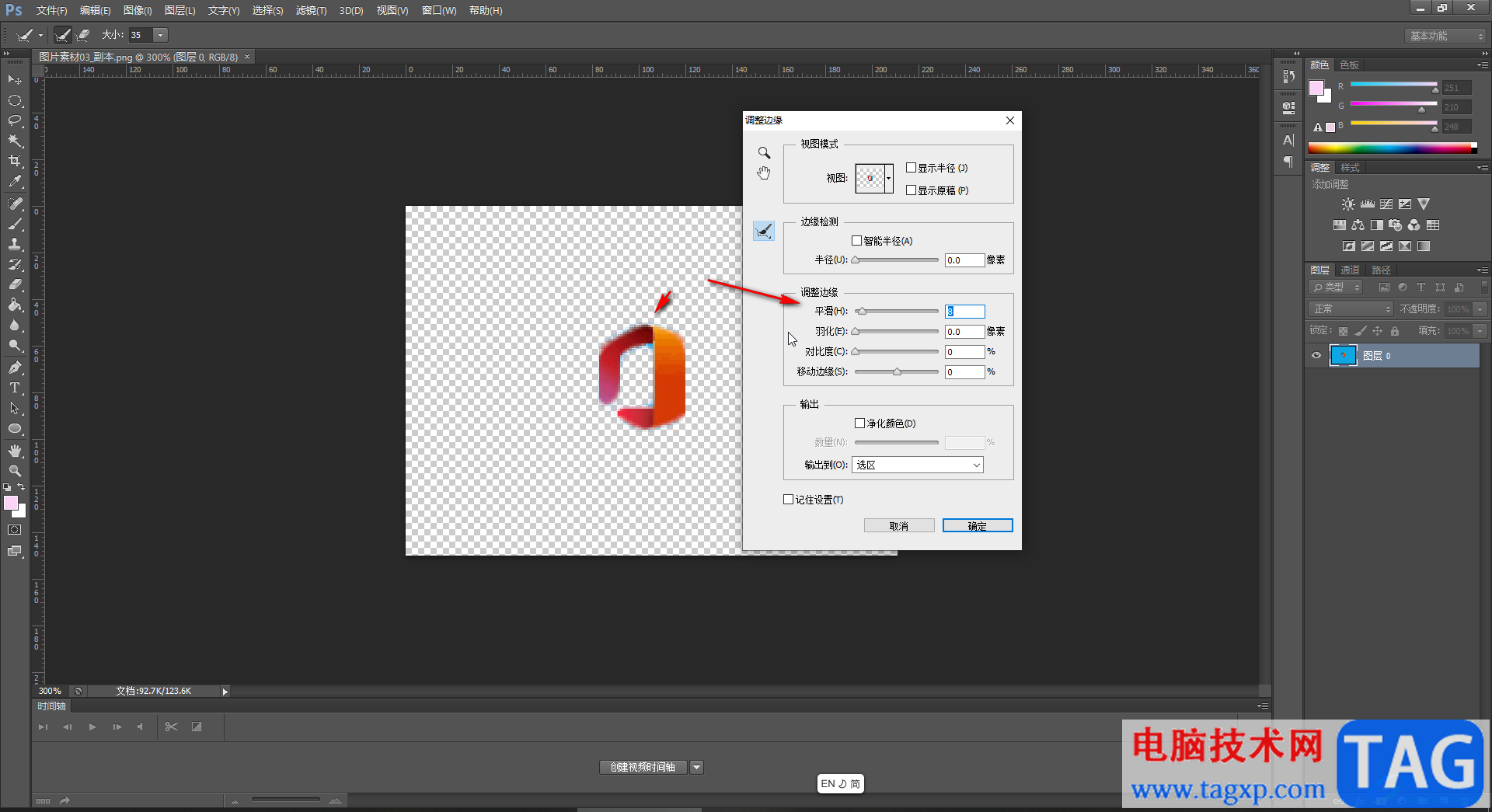Screen dimensions: 1492x812
Task: Switch to the 色板 tab
Action: pos(1350,65)
